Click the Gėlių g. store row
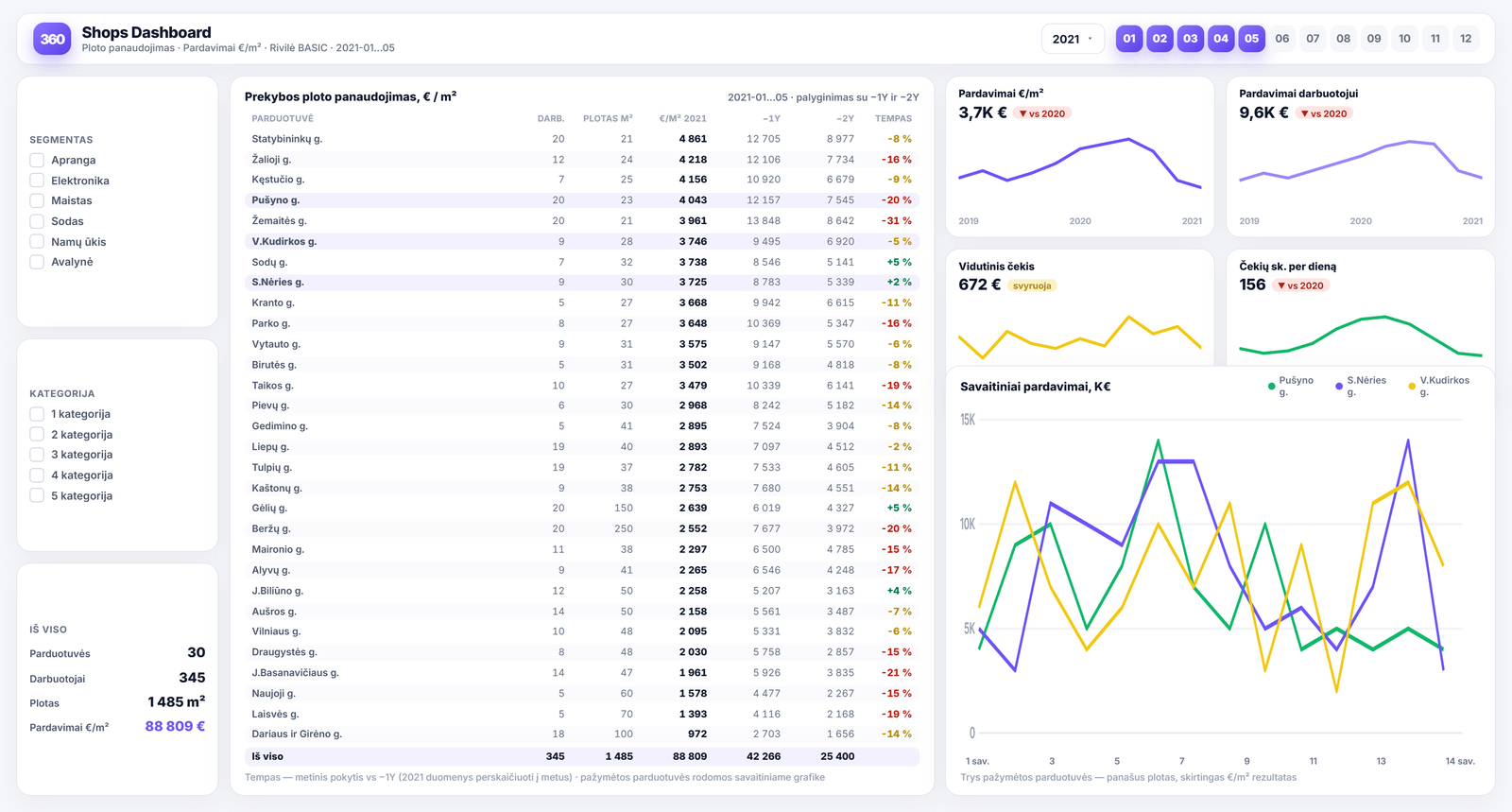The height and width of the screenshot is (812, 1512). (x=582, y=509)
